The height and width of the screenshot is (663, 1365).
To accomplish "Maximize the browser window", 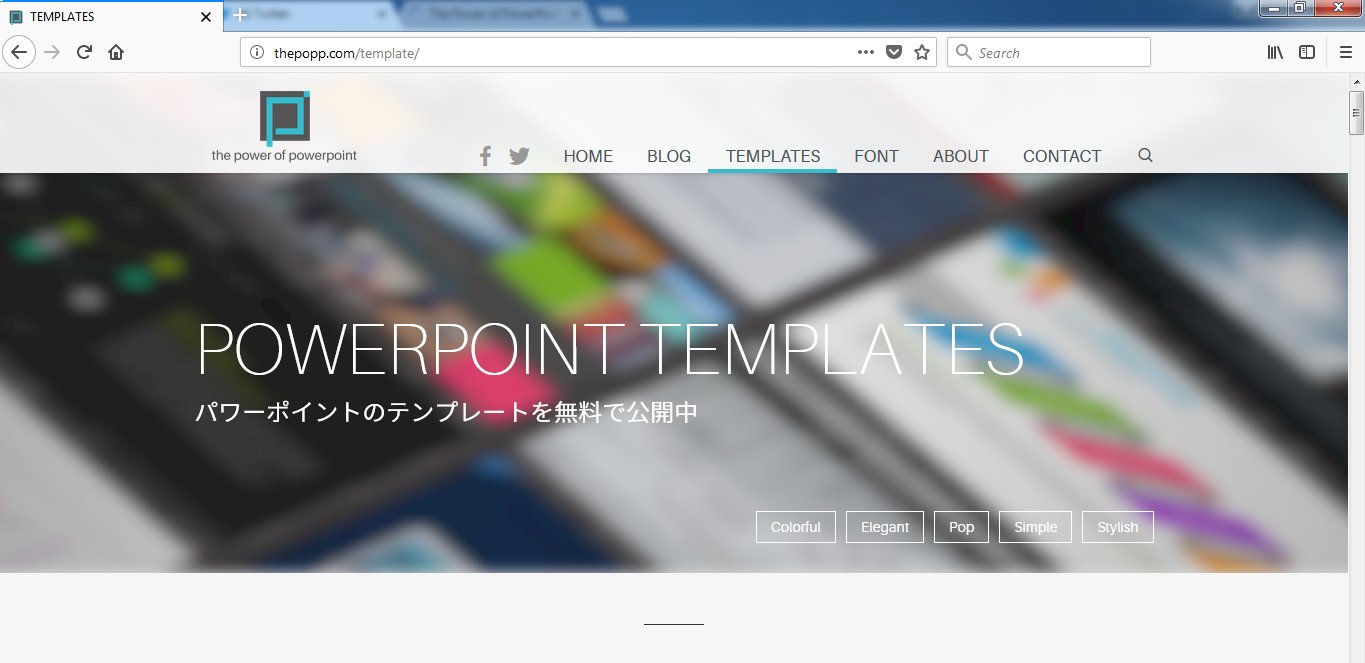I will point(1299,8).
